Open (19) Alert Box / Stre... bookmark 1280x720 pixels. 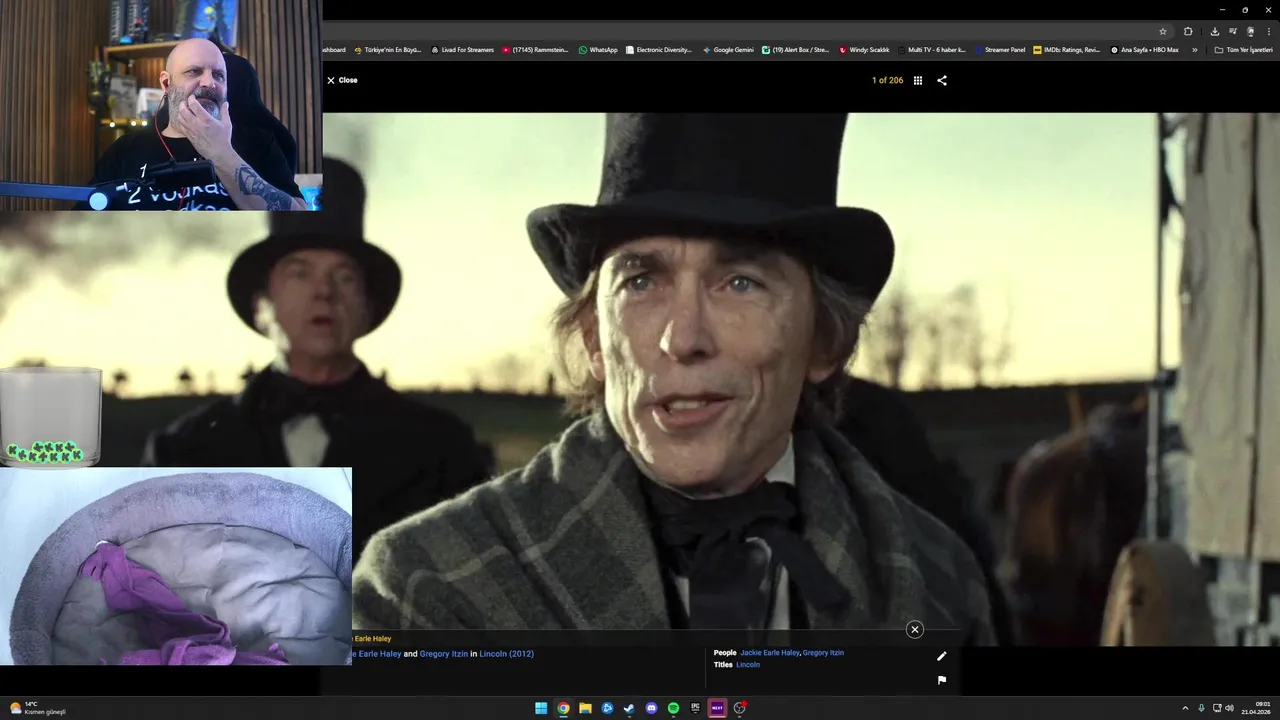[x=796, y=49]
